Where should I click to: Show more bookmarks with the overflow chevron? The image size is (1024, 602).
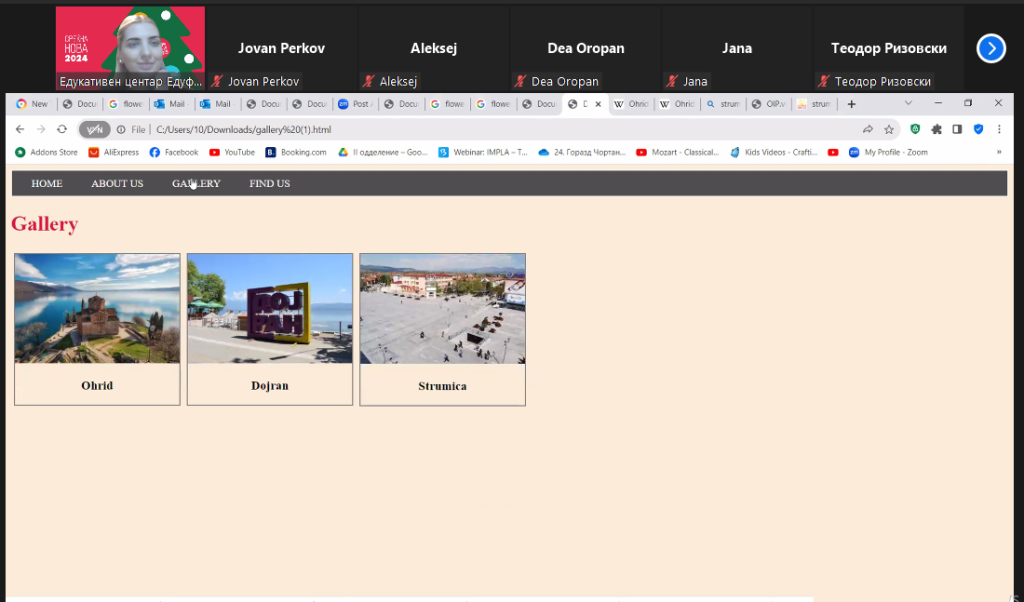999,152
